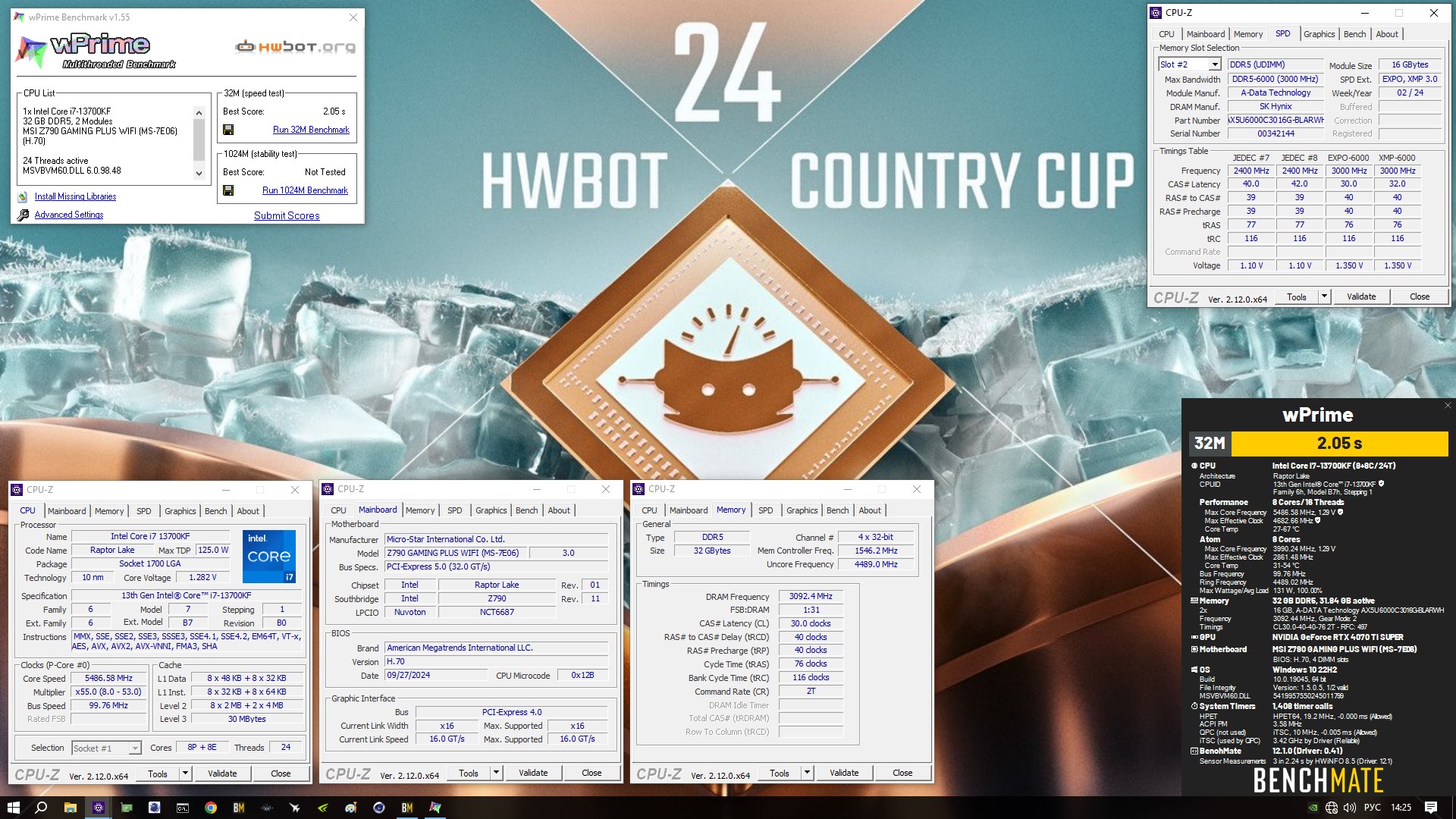The height and width of the screenshot is (819, 1456).
Task: Open Tools dropdown arrow in SPD CPU-Z window
Action: pyautogui.click(x=1324, y=297)
